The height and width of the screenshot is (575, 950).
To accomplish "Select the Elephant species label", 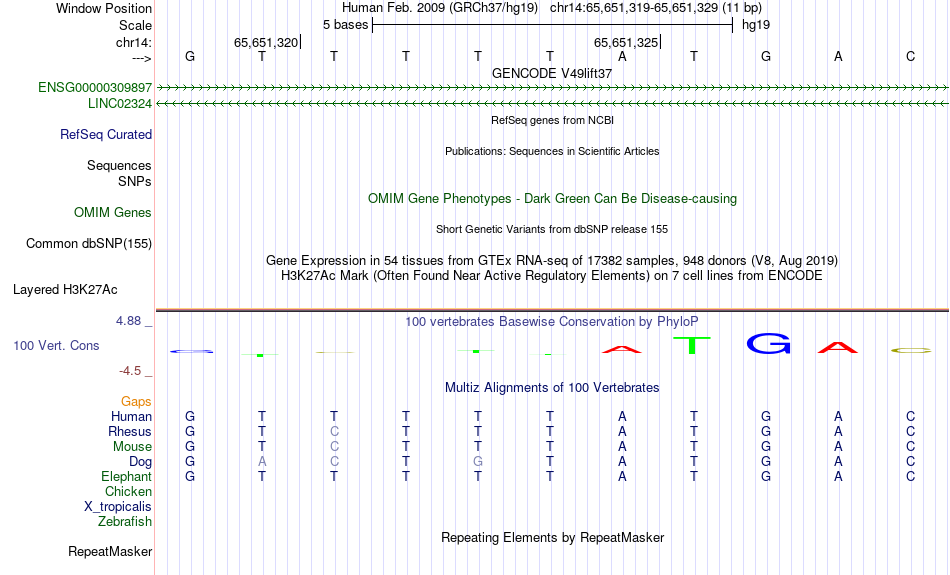I will point(127,477).
